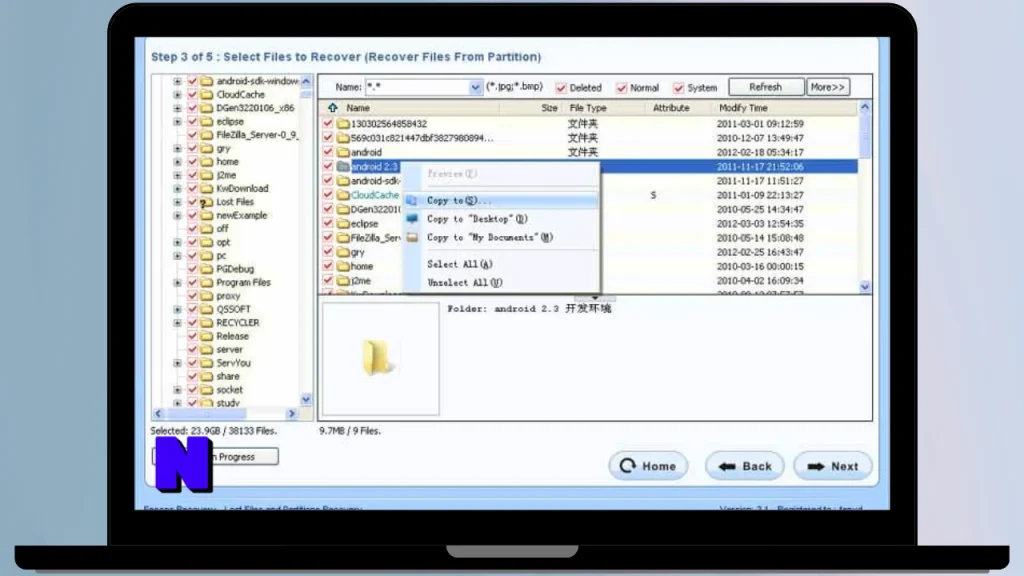Expand the newExample tree node
1024x576 pixels.
178,216
